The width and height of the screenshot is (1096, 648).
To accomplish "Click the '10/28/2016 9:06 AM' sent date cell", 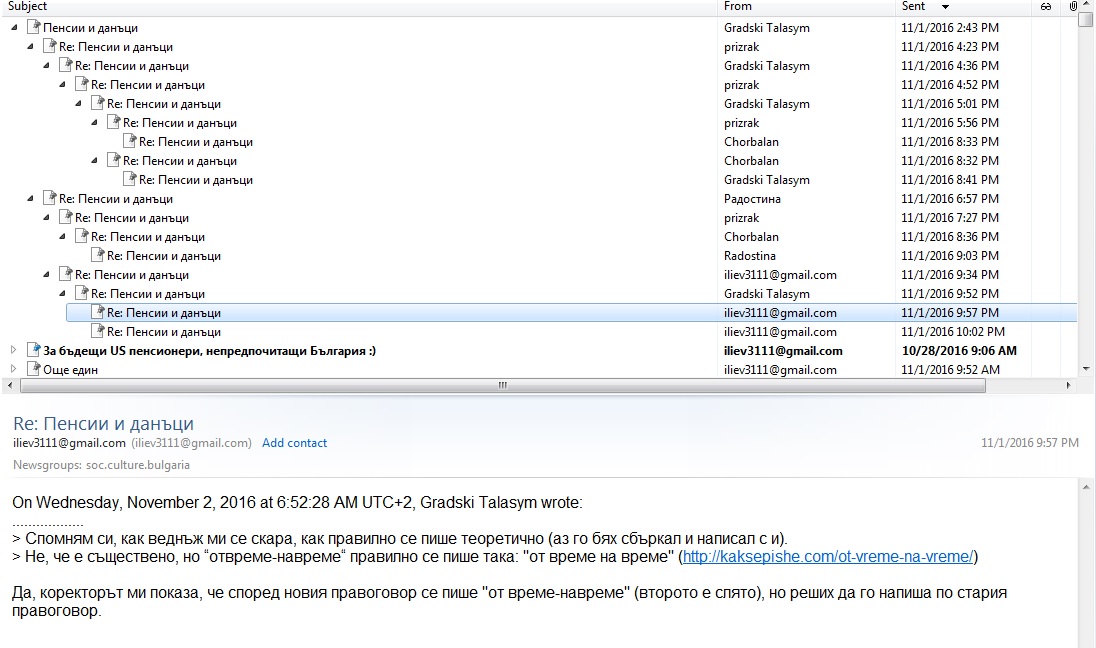I will [x=959, y=350].
